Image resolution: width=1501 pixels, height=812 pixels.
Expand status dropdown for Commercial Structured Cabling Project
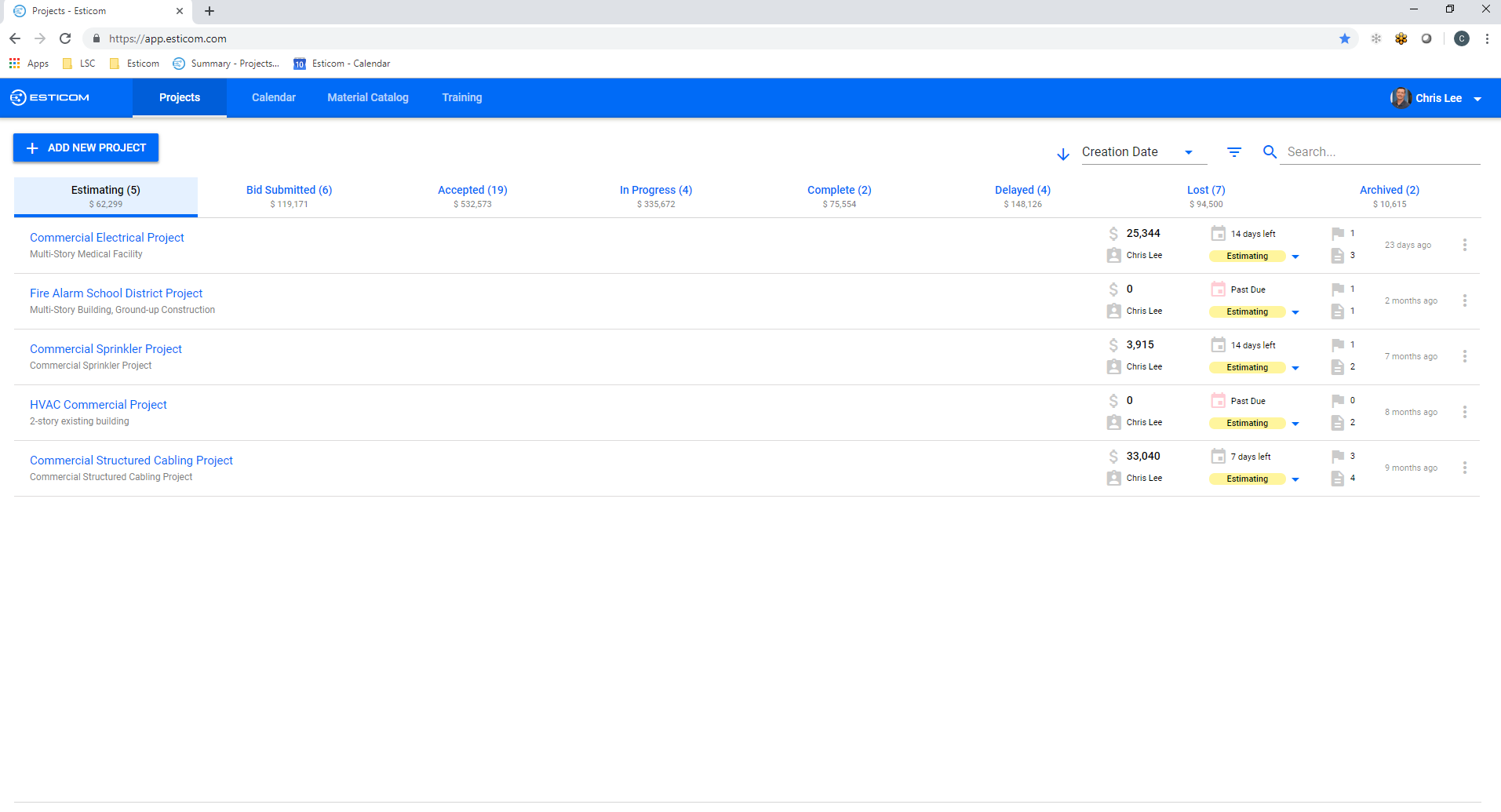(x=1295, y=479)
